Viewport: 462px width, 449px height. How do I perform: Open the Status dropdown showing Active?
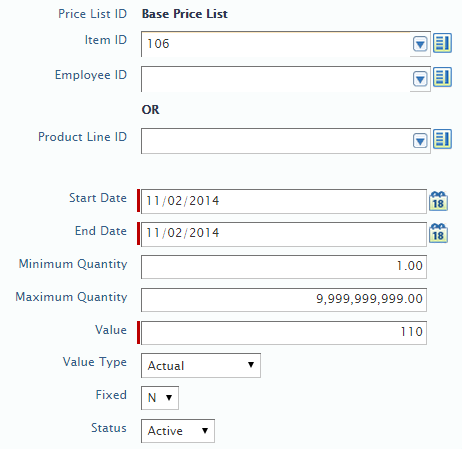(x=178, y=431)
